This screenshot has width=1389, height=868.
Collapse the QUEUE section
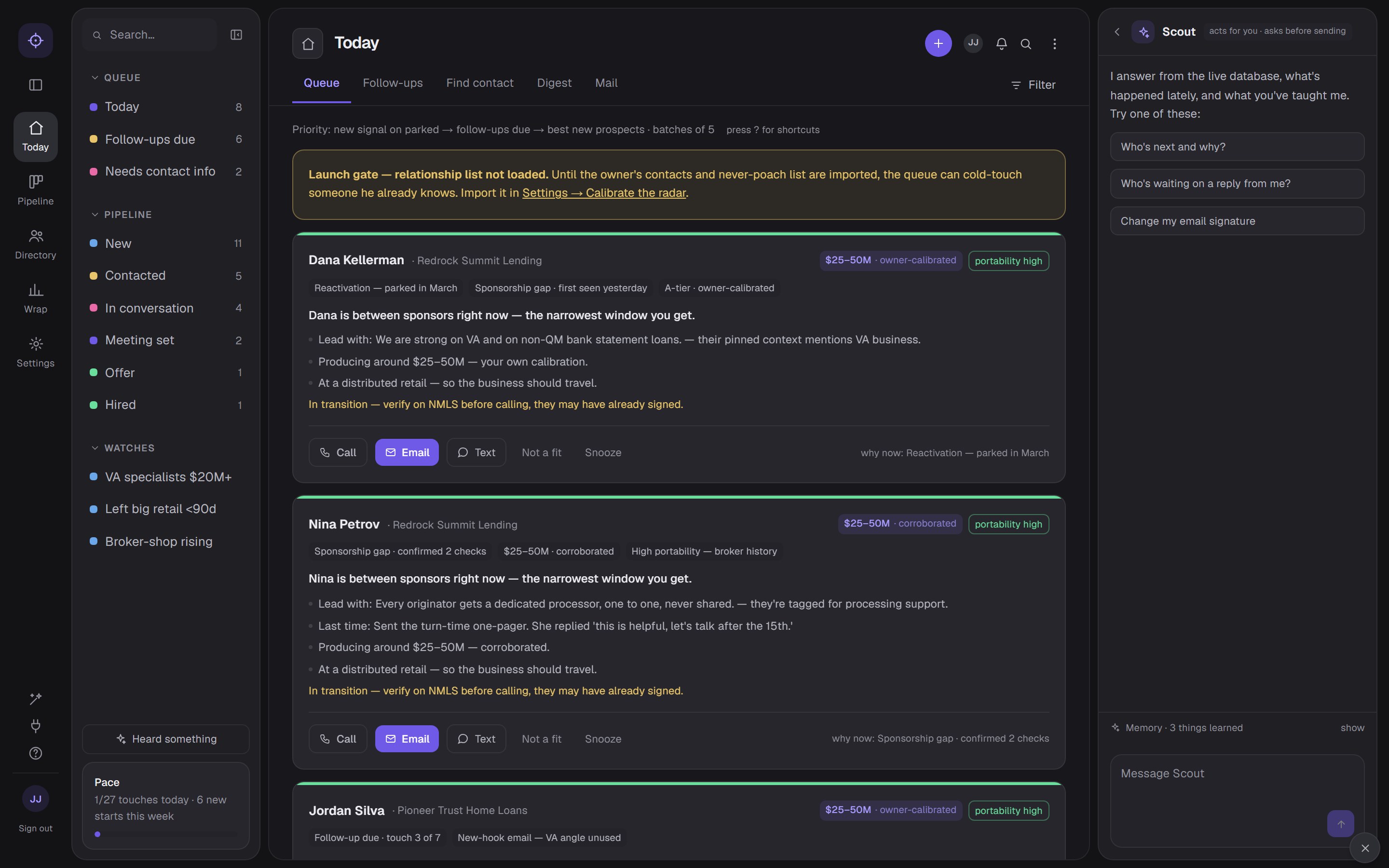(x=95, y=78)
